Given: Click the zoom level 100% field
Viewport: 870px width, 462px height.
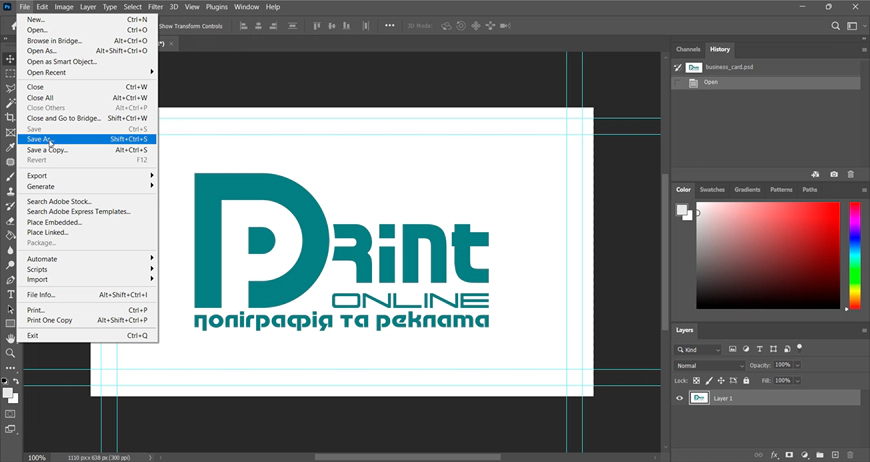Looking at the screenshot, I should tap(37, 458).
